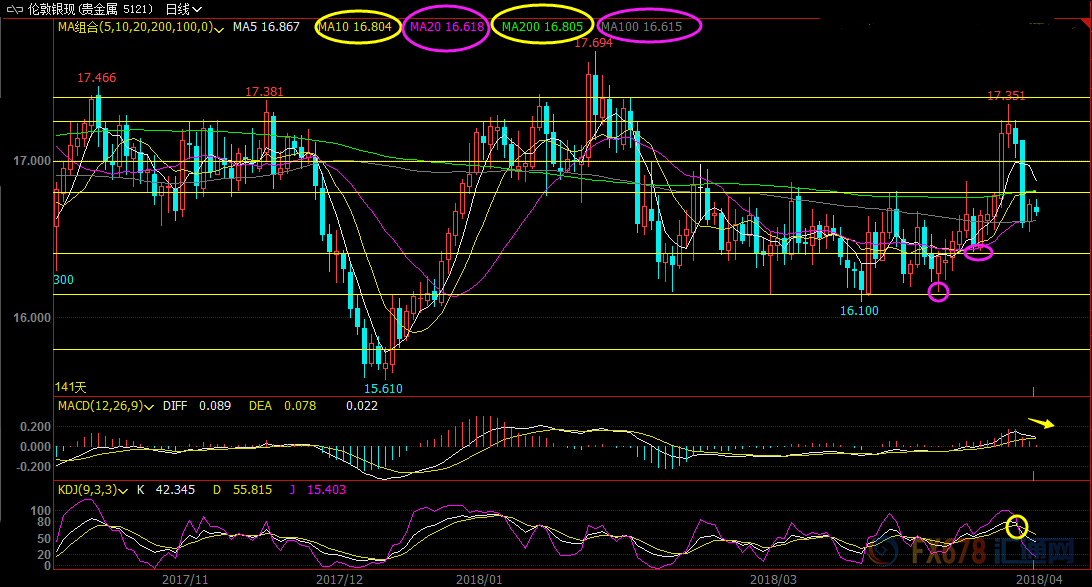Open the MACD(12,26,9) parameter dropdown

tap(149, 407)
